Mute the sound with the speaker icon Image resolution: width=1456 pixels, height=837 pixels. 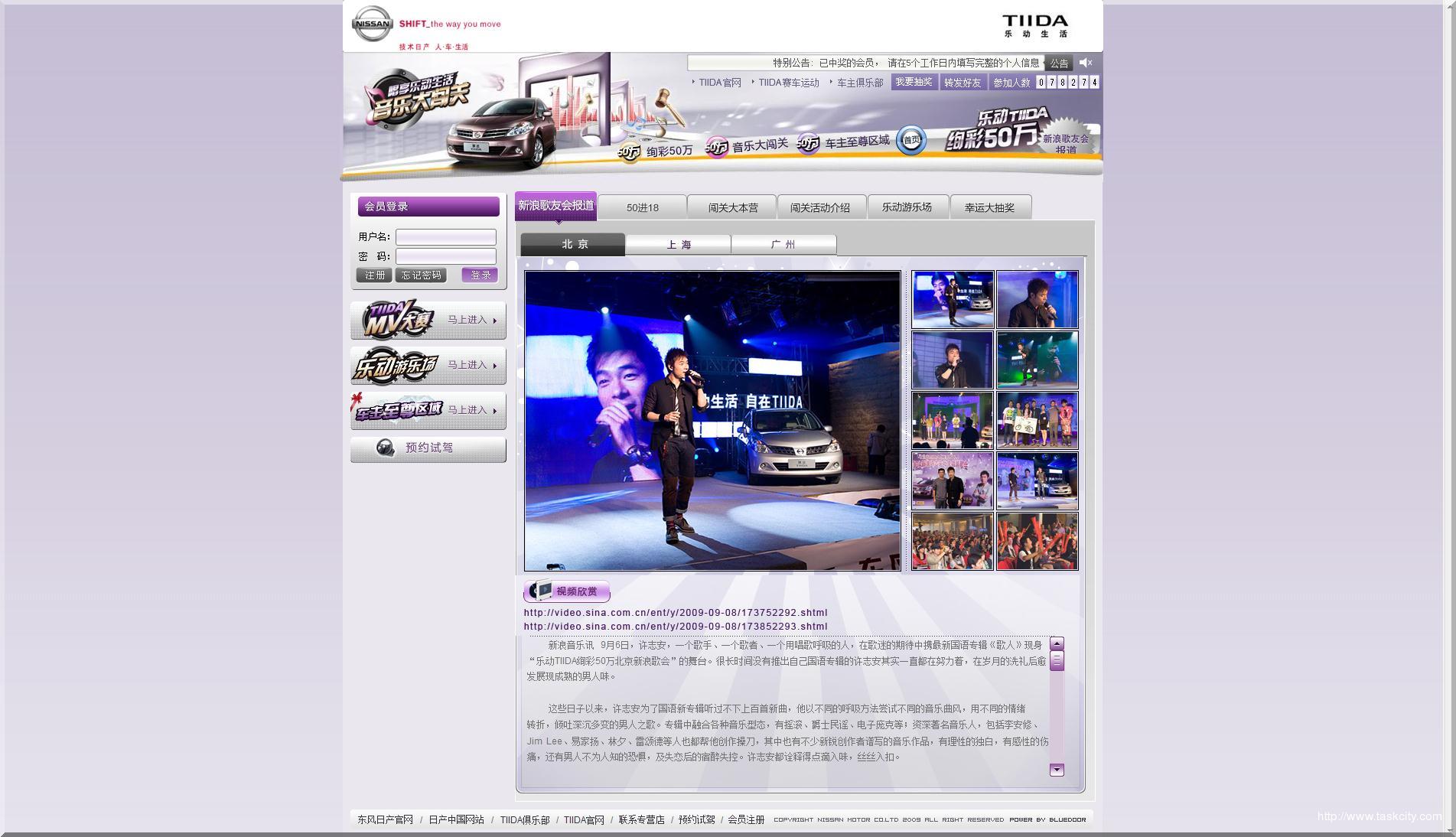click(x=1086, y=63)
